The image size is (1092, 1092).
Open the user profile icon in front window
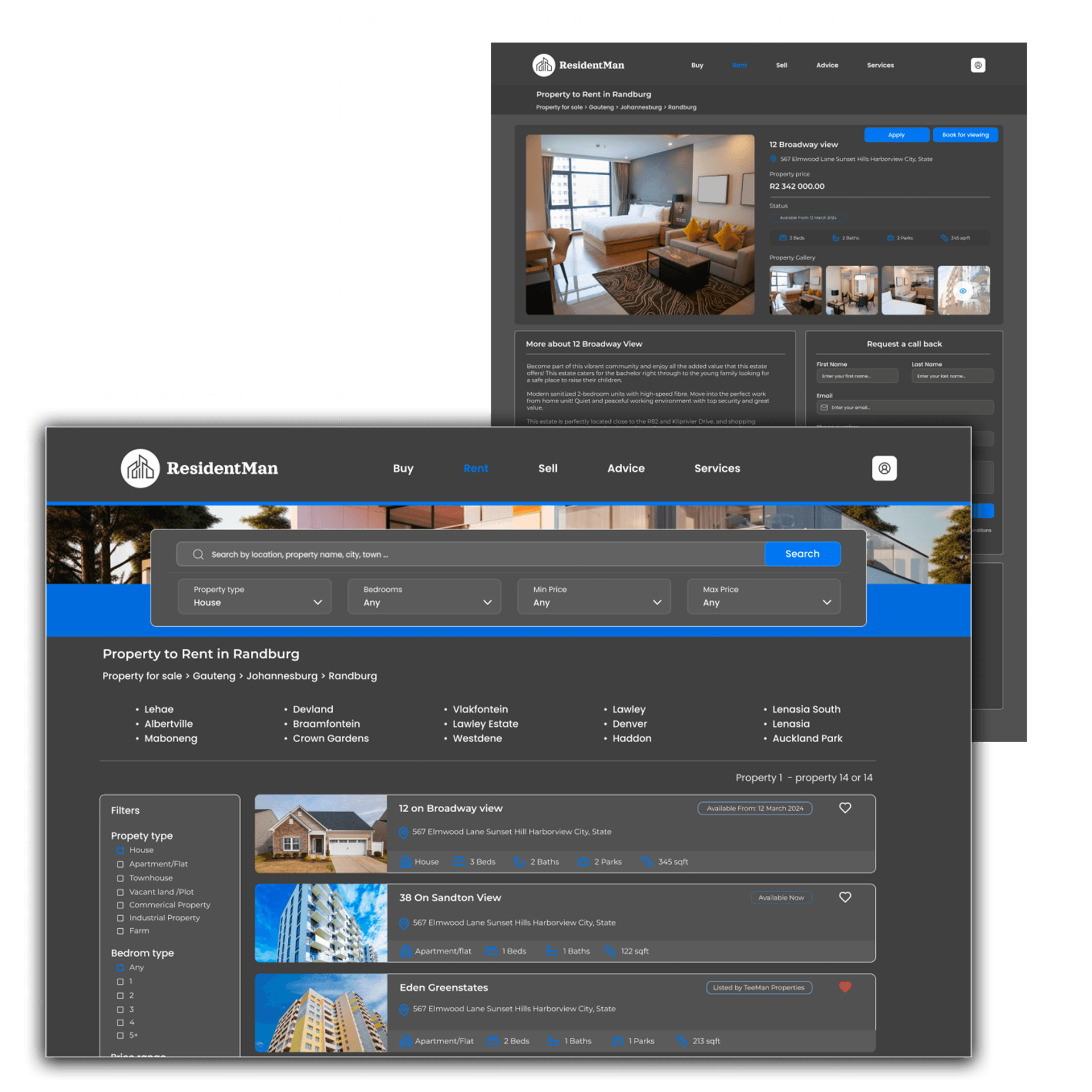[884, 468]
